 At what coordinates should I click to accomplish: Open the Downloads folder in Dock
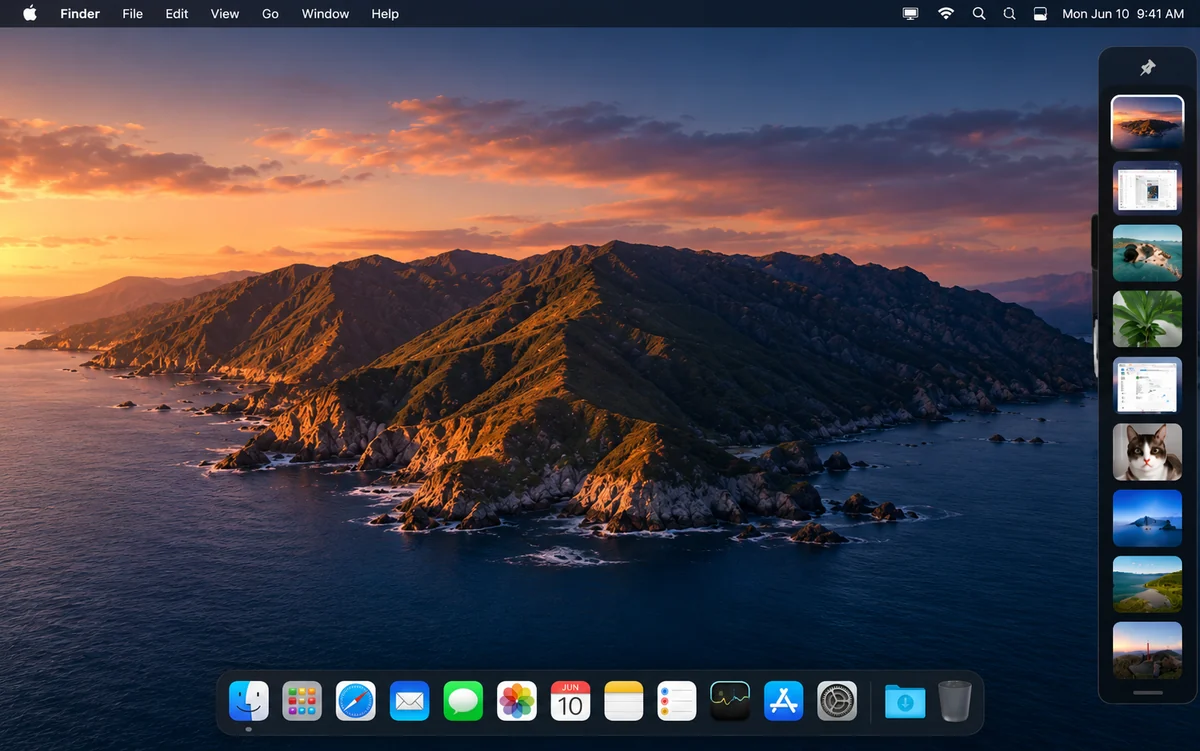tap(905, 701)
